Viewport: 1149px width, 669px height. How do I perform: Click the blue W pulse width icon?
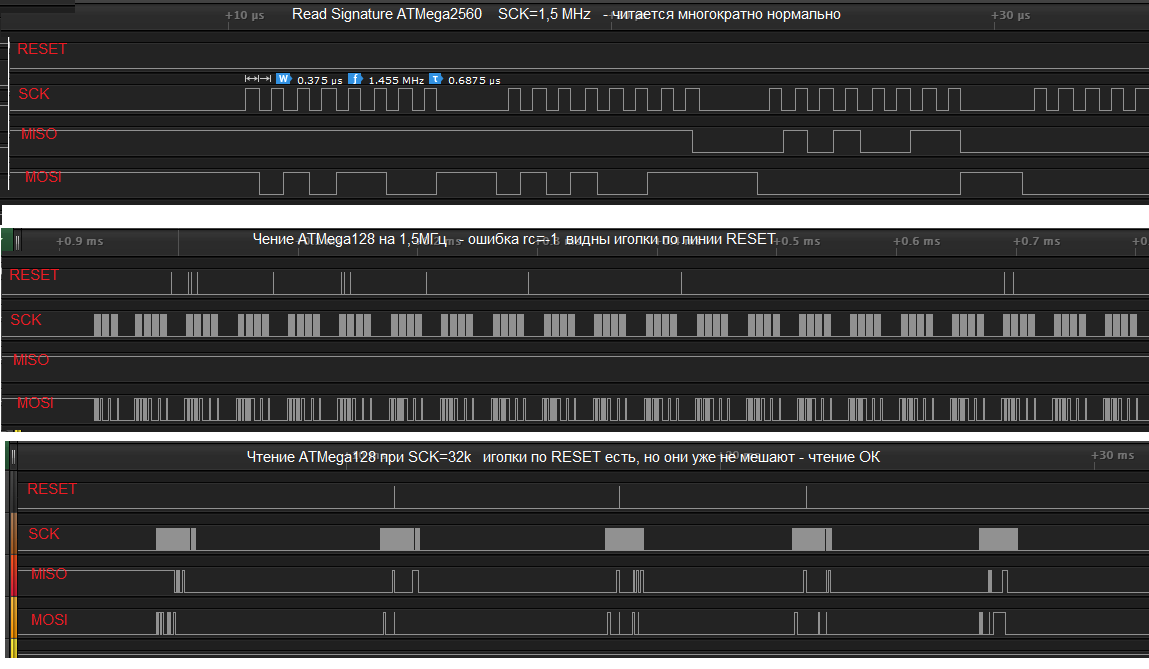(284, 79)
